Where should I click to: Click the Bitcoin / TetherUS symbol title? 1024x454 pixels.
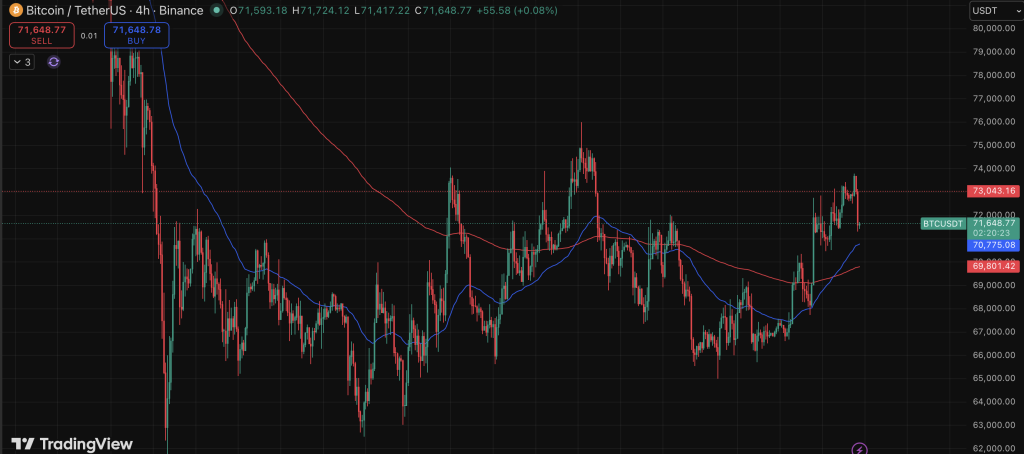(x=70, y=11)
